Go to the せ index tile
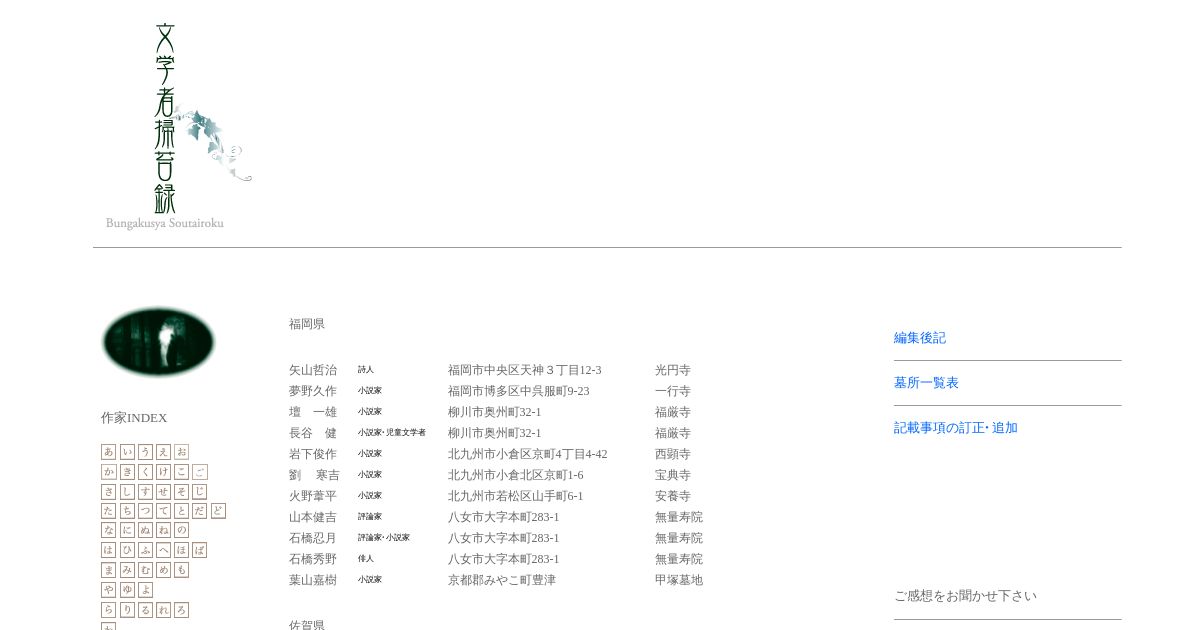 163,491
